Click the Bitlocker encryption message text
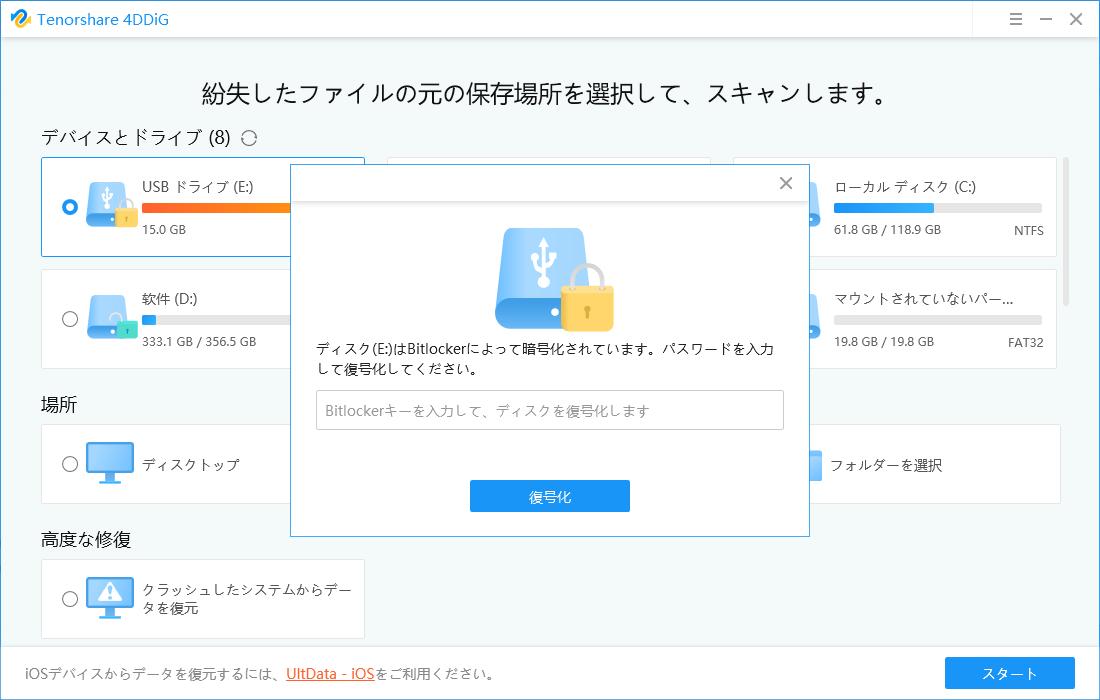Viewport: 1100px width, 700px height. [x=544, y=358]
